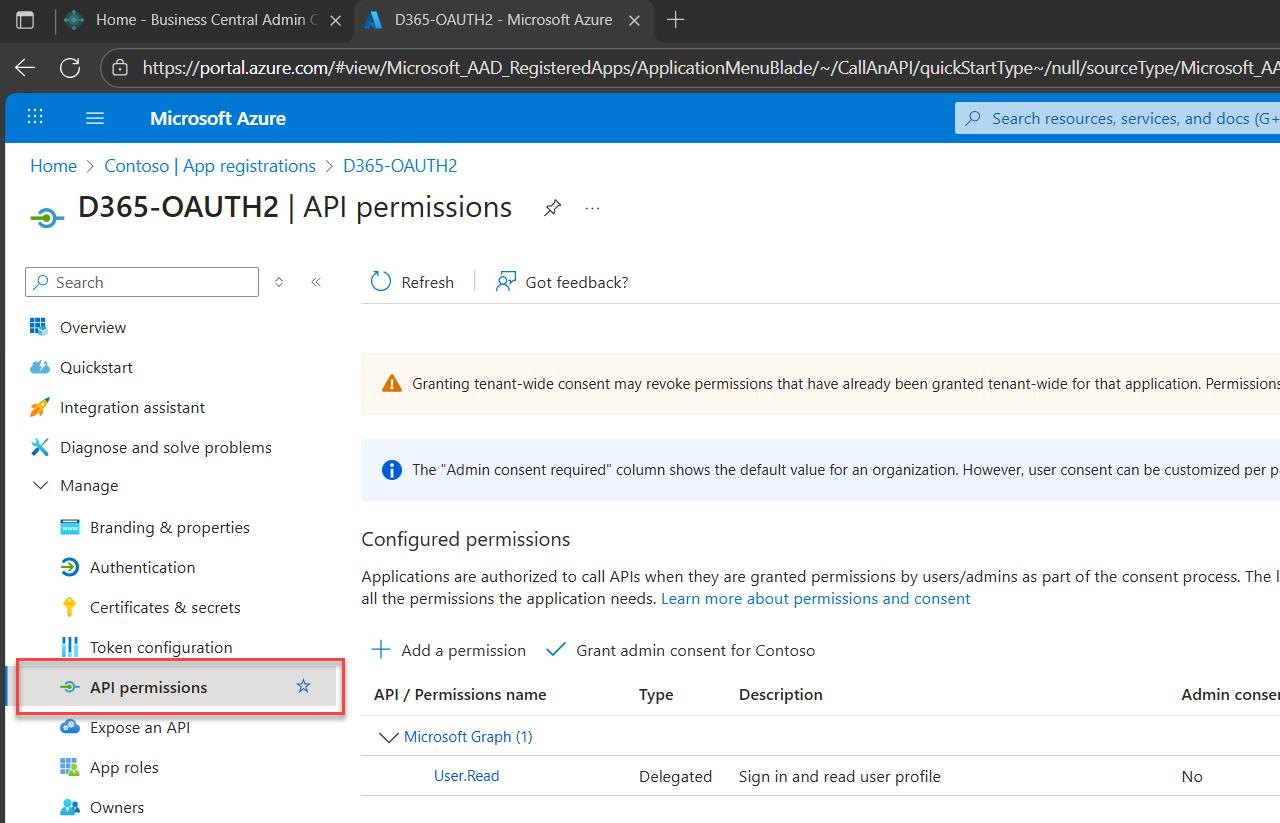Open Quickstart in the side menu
This screenshot has width=1280, height=823.
96,367
